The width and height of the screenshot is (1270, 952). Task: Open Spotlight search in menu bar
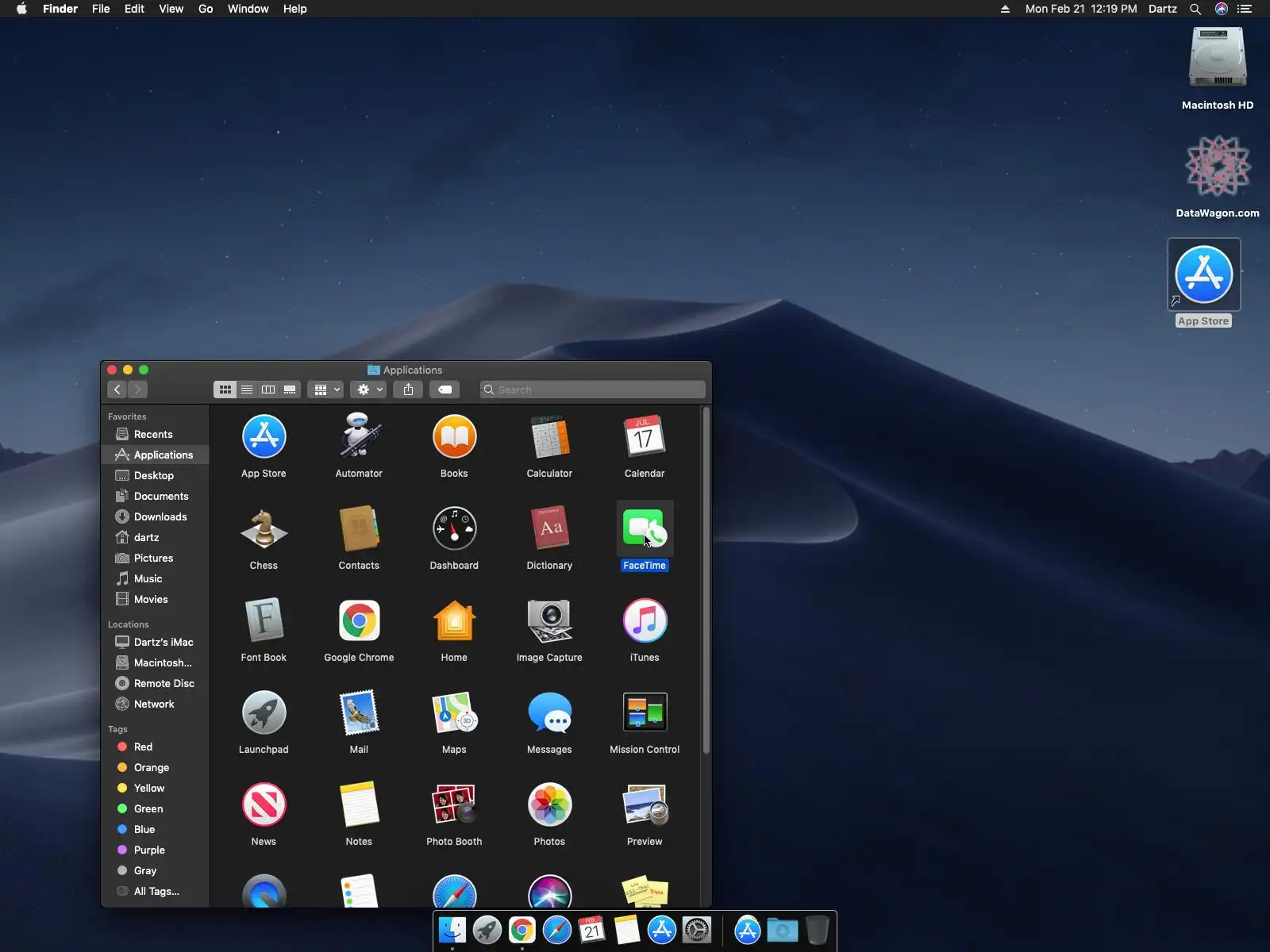[x=1195, y=9]
